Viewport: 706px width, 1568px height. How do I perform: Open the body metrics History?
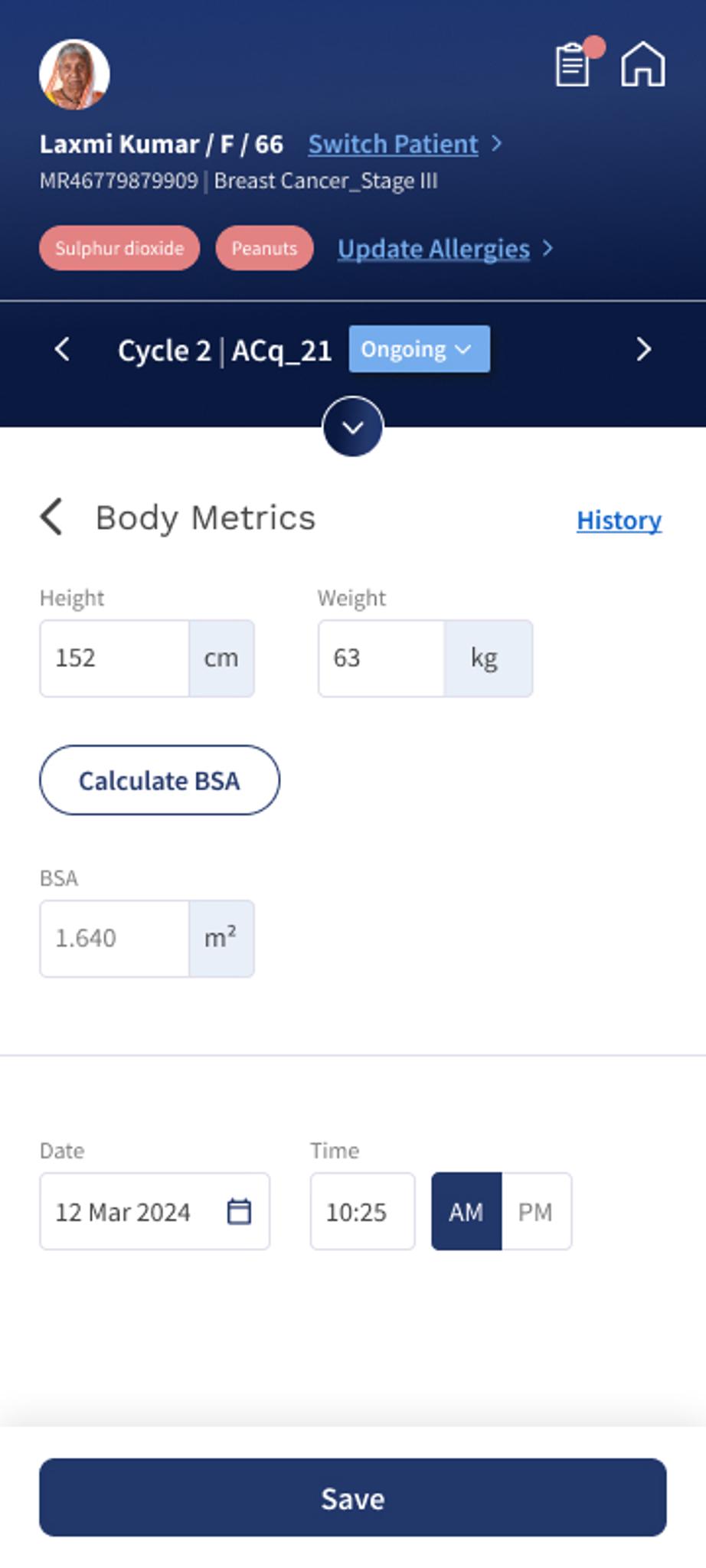(x=618, y=520)
